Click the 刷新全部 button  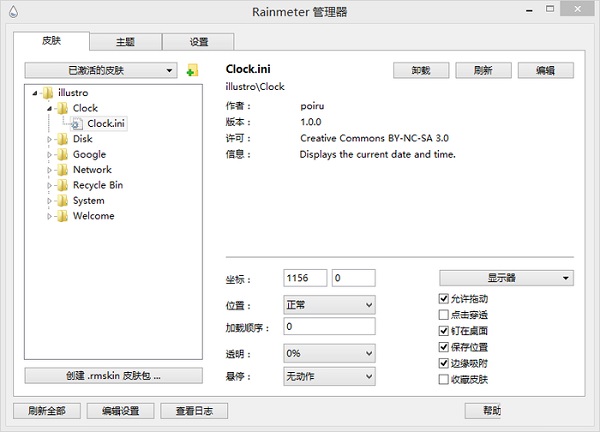coord(47,411)
